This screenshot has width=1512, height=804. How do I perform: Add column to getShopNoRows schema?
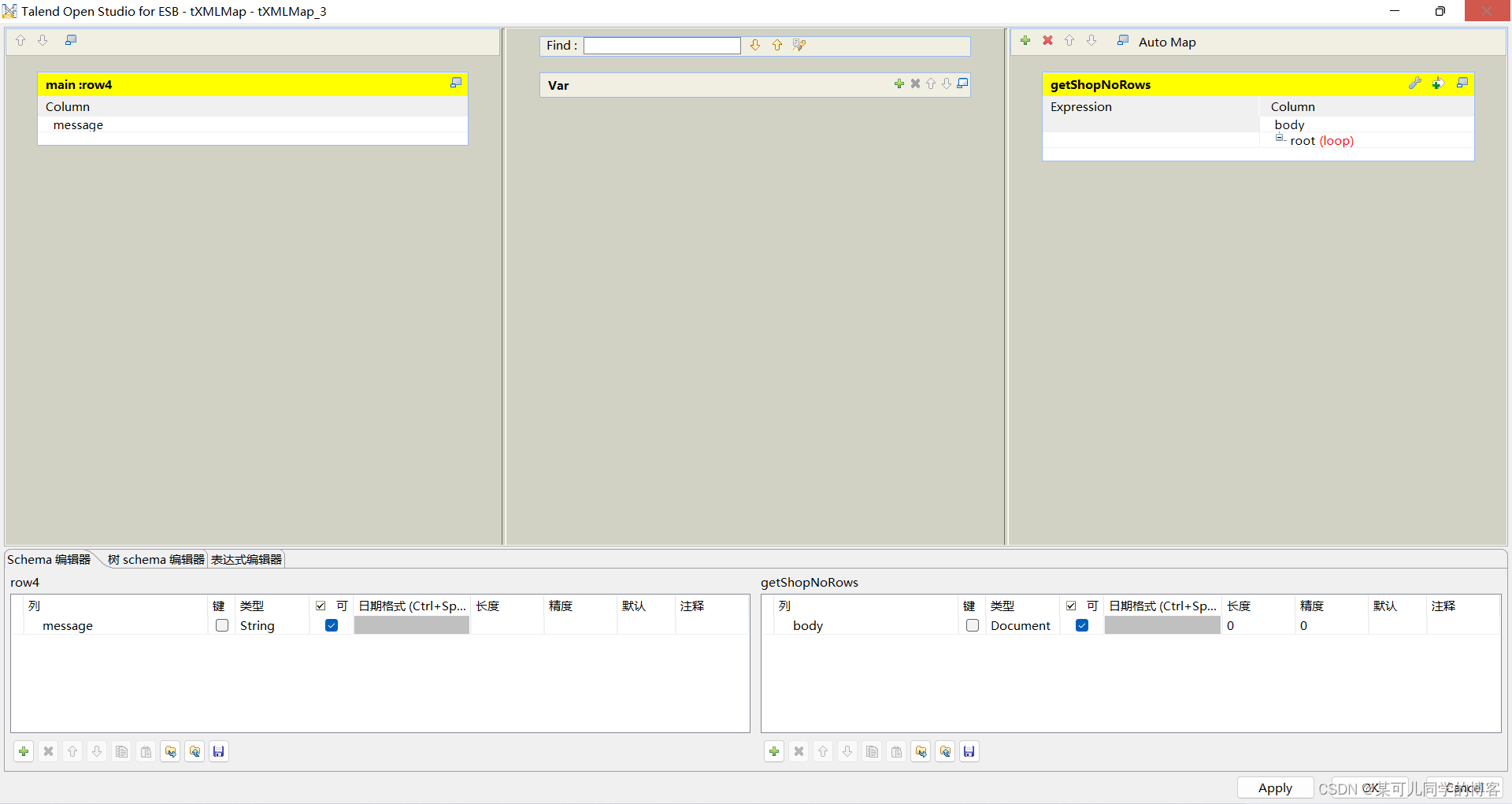point(774,751)
